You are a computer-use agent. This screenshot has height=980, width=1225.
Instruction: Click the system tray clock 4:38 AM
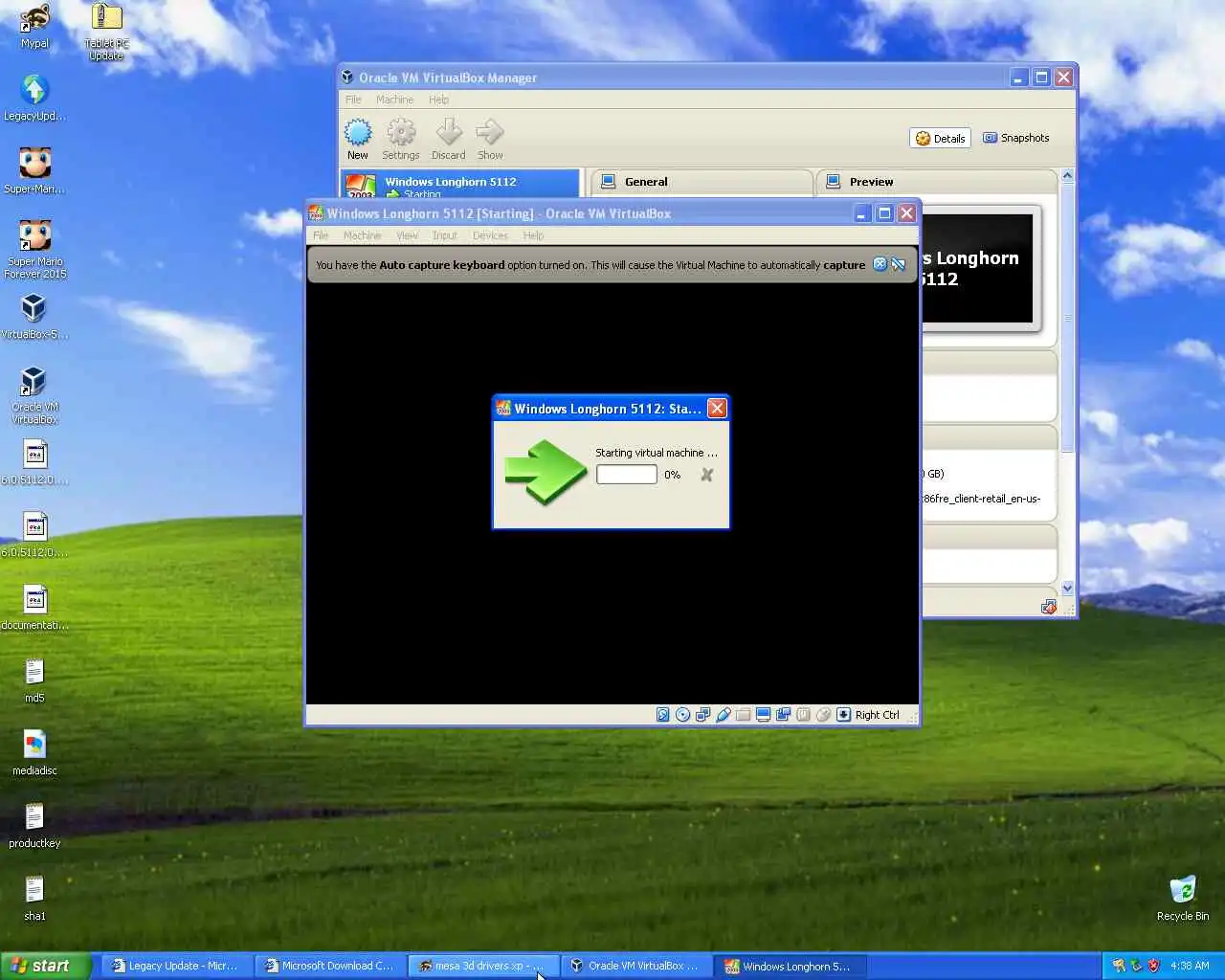[1190, 966]
